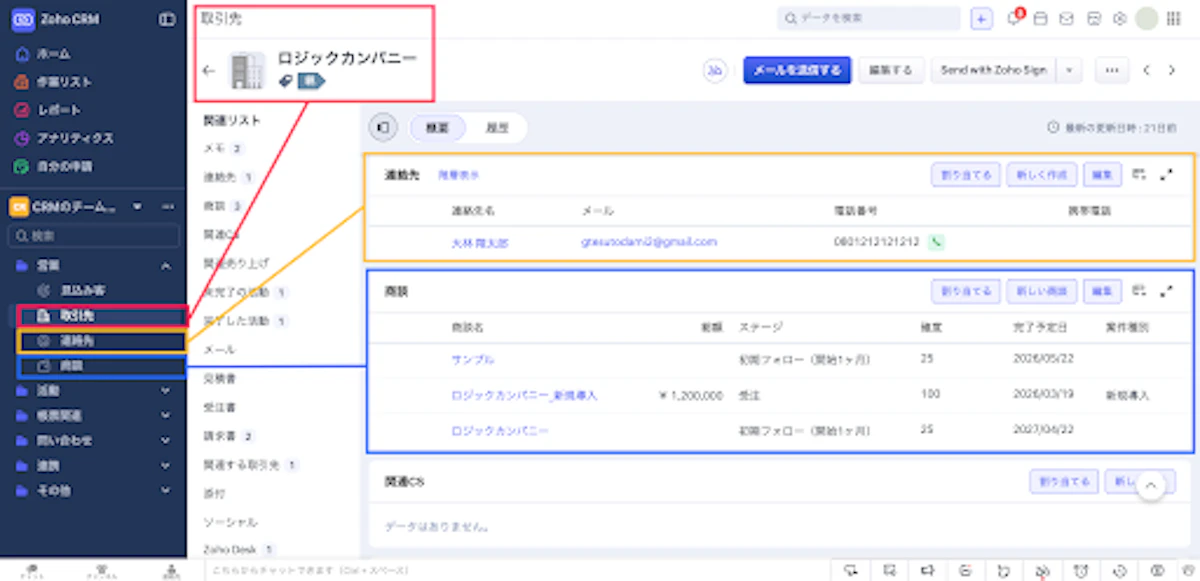The height and width of the screenshot is (581, 1200).
Task: Open notifications with red badge
Action: 1015,18
